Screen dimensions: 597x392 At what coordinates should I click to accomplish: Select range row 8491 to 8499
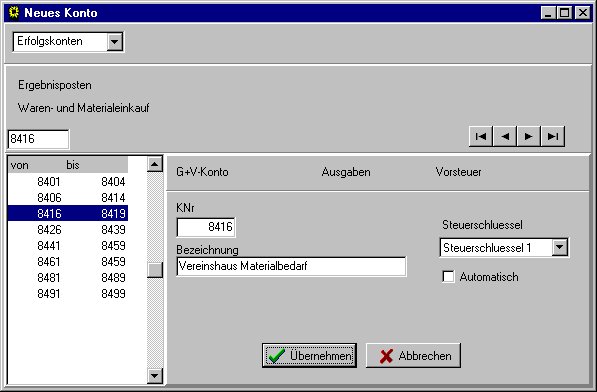[68, 293]
